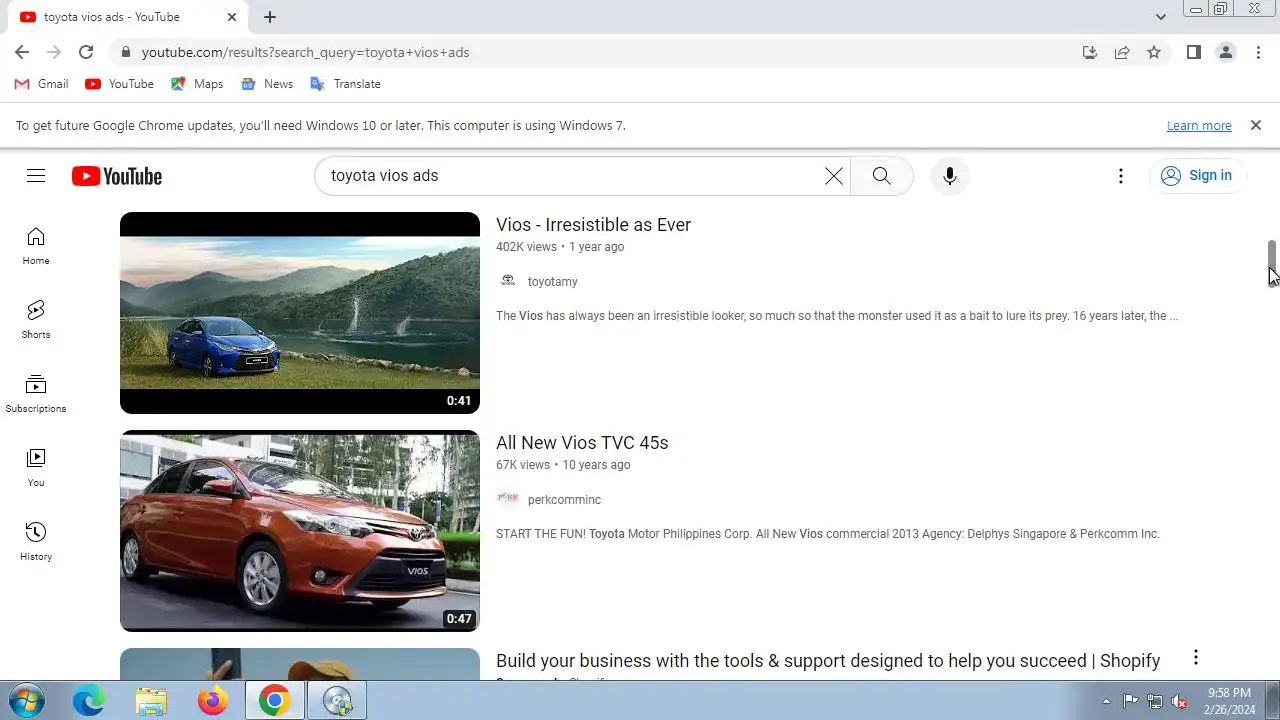Click the page vertical scrollbar thumb

coord(1272,264)
